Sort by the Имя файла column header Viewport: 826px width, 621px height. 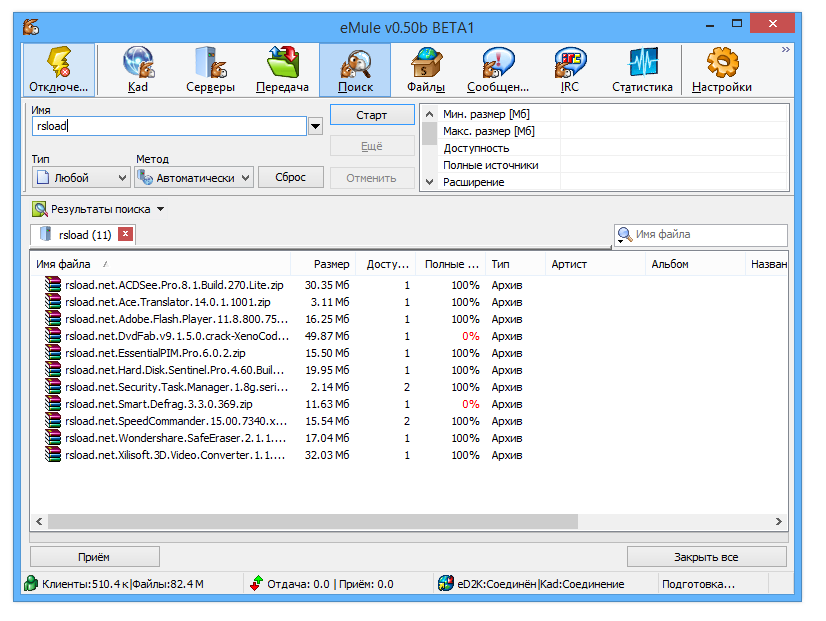(x=160, y=264)
